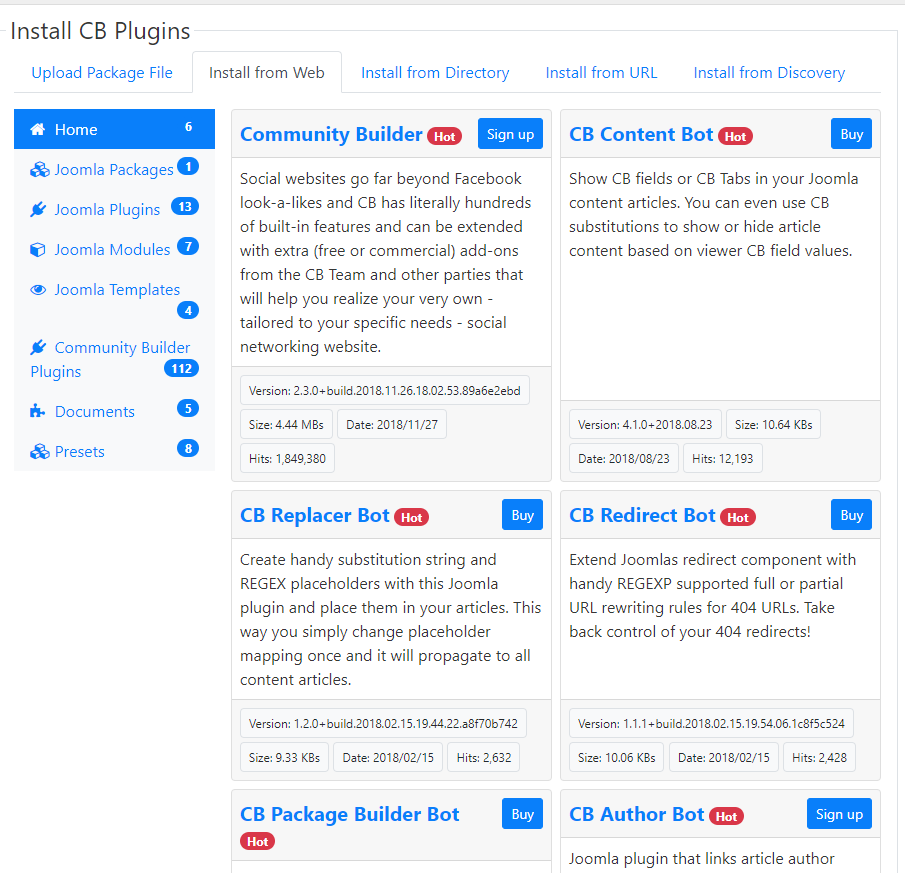The width and height of the screenshot is (905, 873).
Task: Click the Hits: 2,428 label
Action: [820, 758]
